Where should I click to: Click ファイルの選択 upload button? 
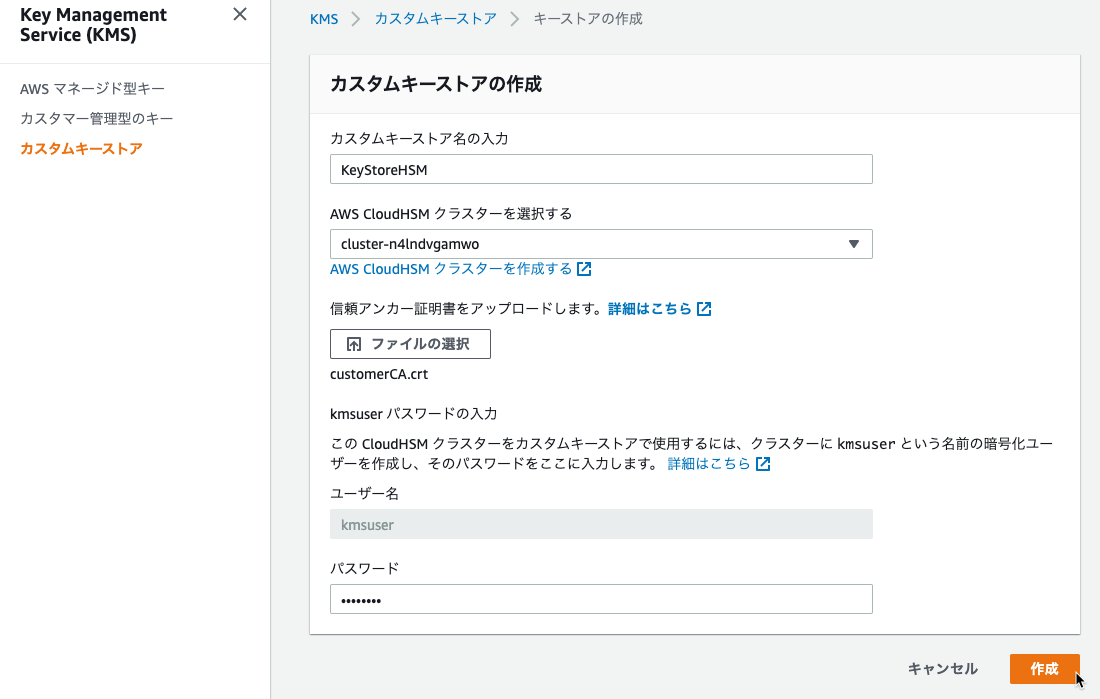pos(410,344)
